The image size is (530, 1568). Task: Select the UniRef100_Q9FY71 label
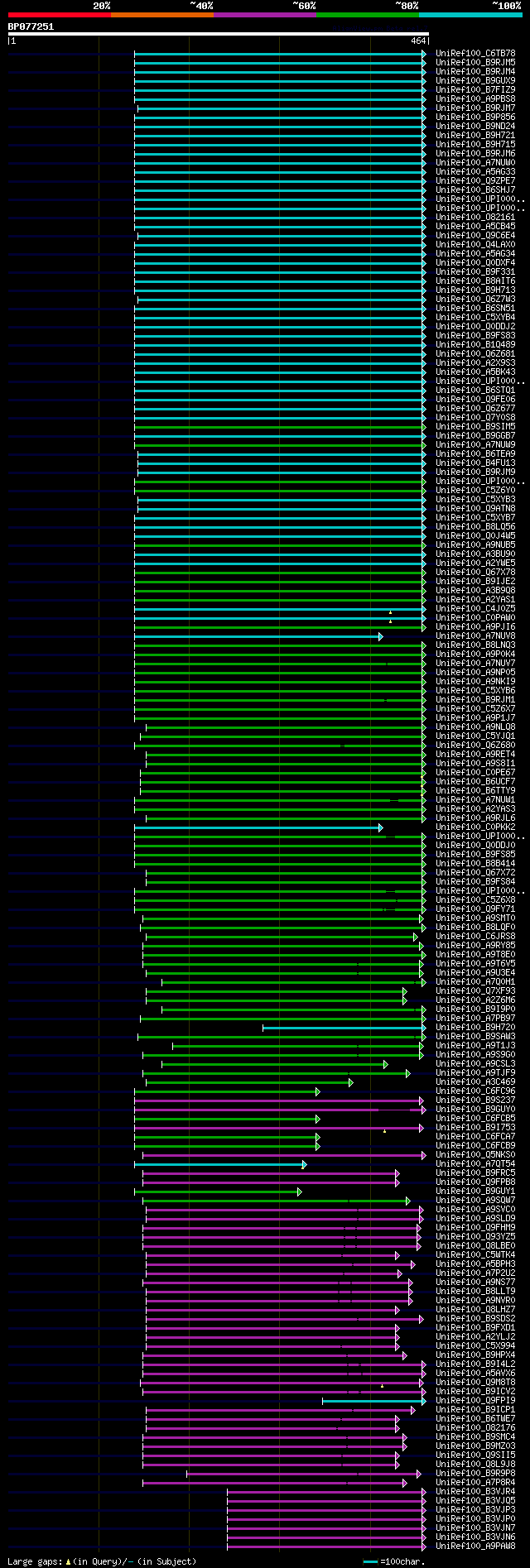475,909
